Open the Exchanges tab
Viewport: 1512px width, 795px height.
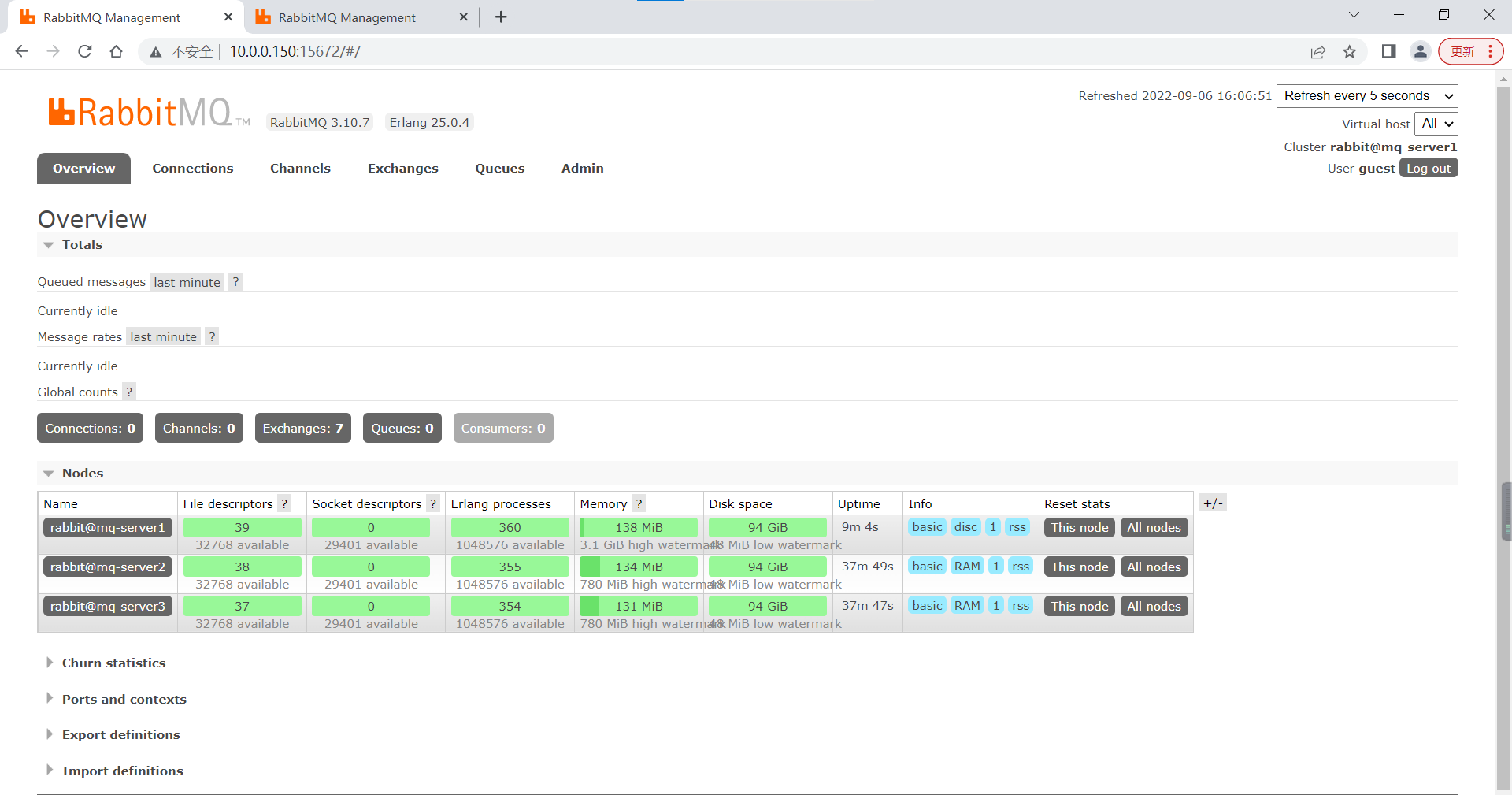tap(402, 168)
